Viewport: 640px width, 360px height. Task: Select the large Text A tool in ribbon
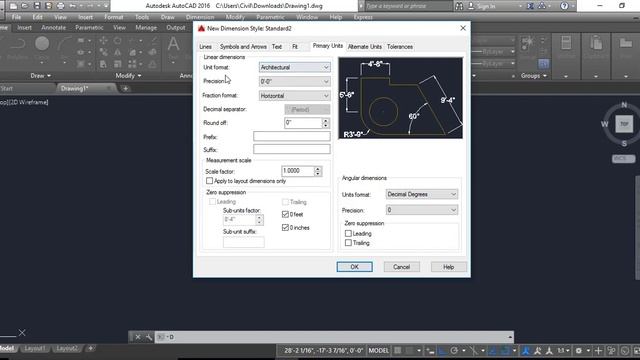click(x=173, y=44)
